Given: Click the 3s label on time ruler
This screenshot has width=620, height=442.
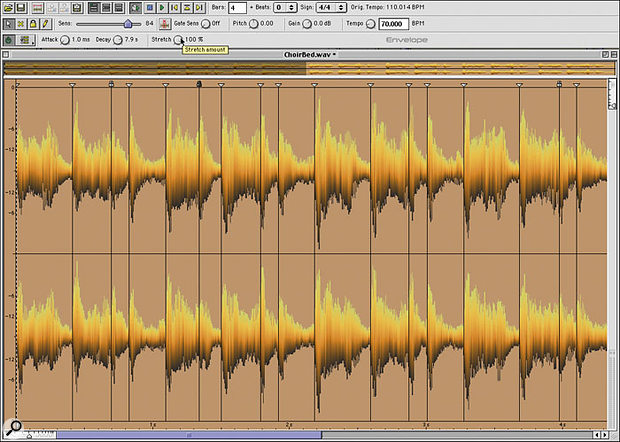Looking at the screenshot, I should pyautogui.click(x=425, y=425).
